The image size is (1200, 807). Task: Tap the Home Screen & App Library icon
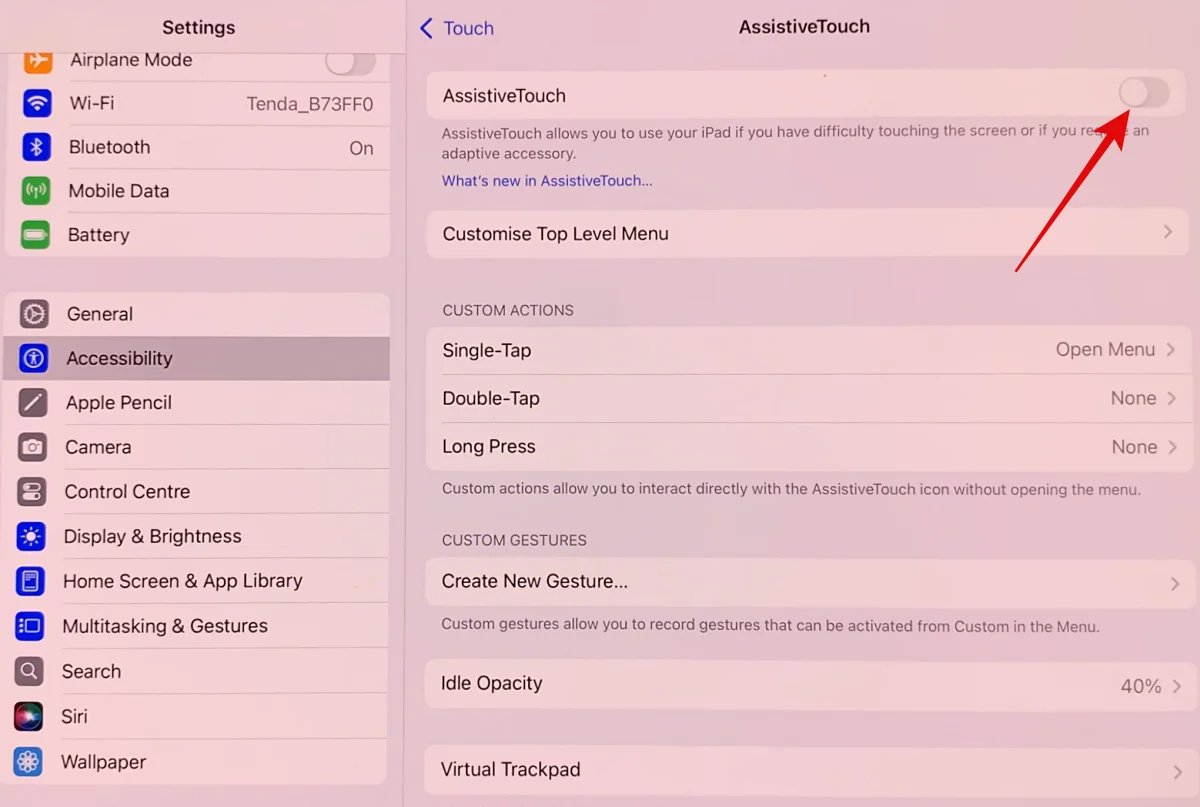pyautogui.click(x=31, y=581)
